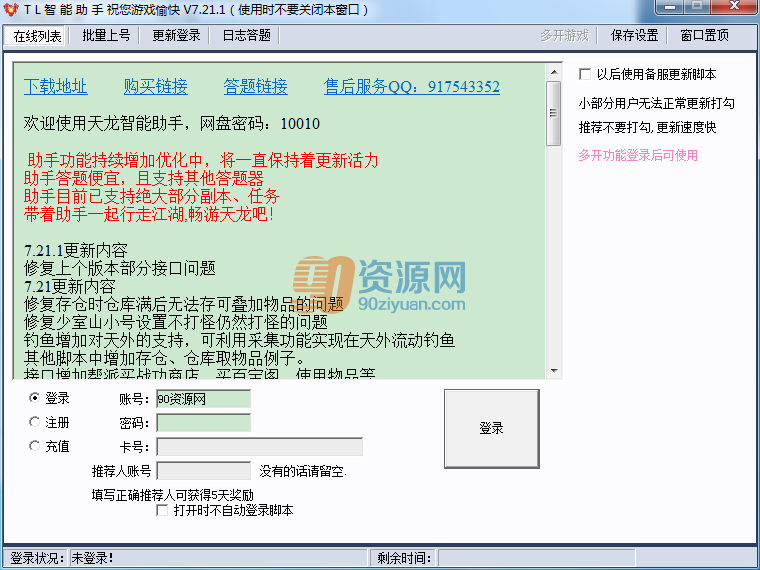This screenshot has height=570, width=760.
Task: Click the 推荐人账号 input field
Action: tap(203, 471)
